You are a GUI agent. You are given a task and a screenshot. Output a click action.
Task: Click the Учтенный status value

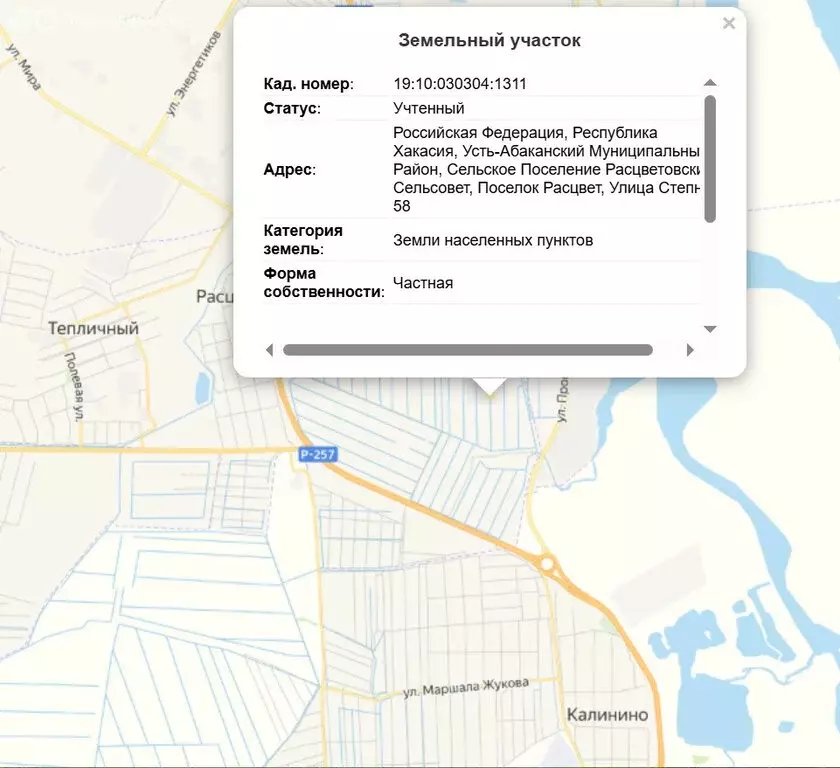click(x=428, y=108)
